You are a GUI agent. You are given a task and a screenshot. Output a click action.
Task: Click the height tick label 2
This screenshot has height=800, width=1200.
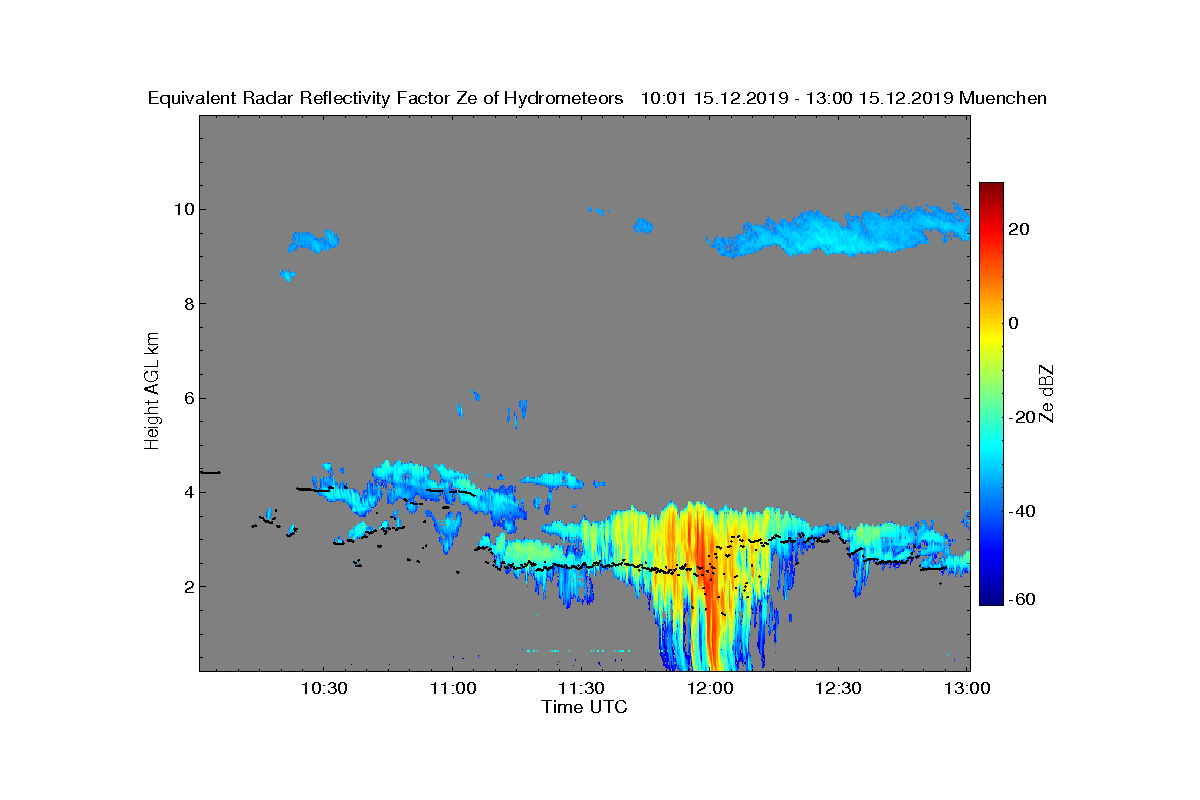tap(187, 586)
